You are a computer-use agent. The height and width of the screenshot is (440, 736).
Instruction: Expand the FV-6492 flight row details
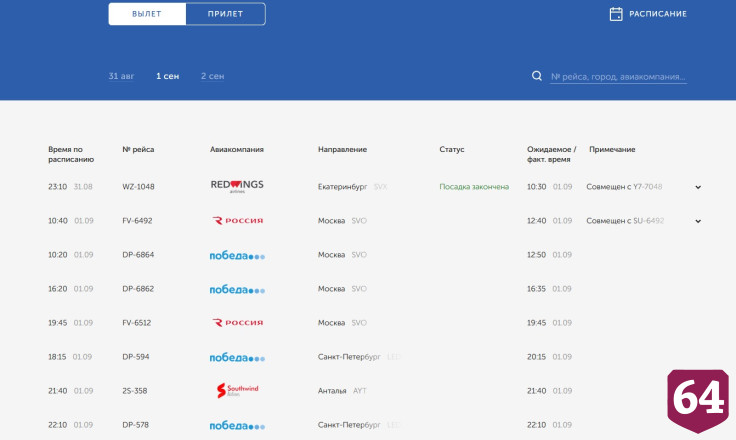click(698, 221)
